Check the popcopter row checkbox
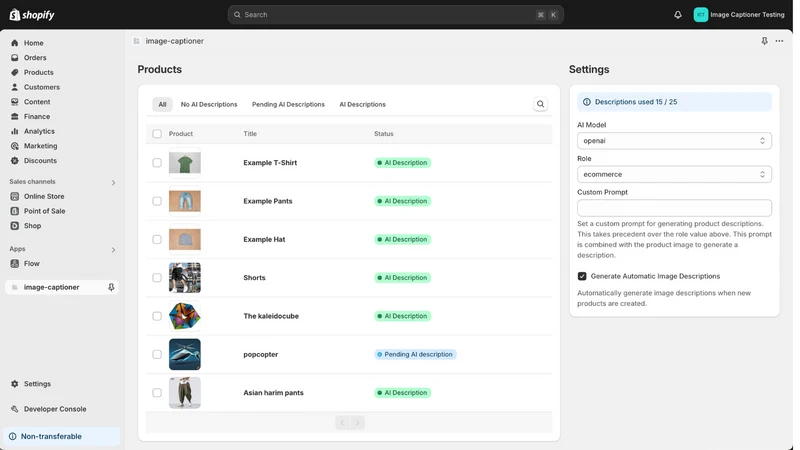Screen dimensions: 800x450 [157, 354]
